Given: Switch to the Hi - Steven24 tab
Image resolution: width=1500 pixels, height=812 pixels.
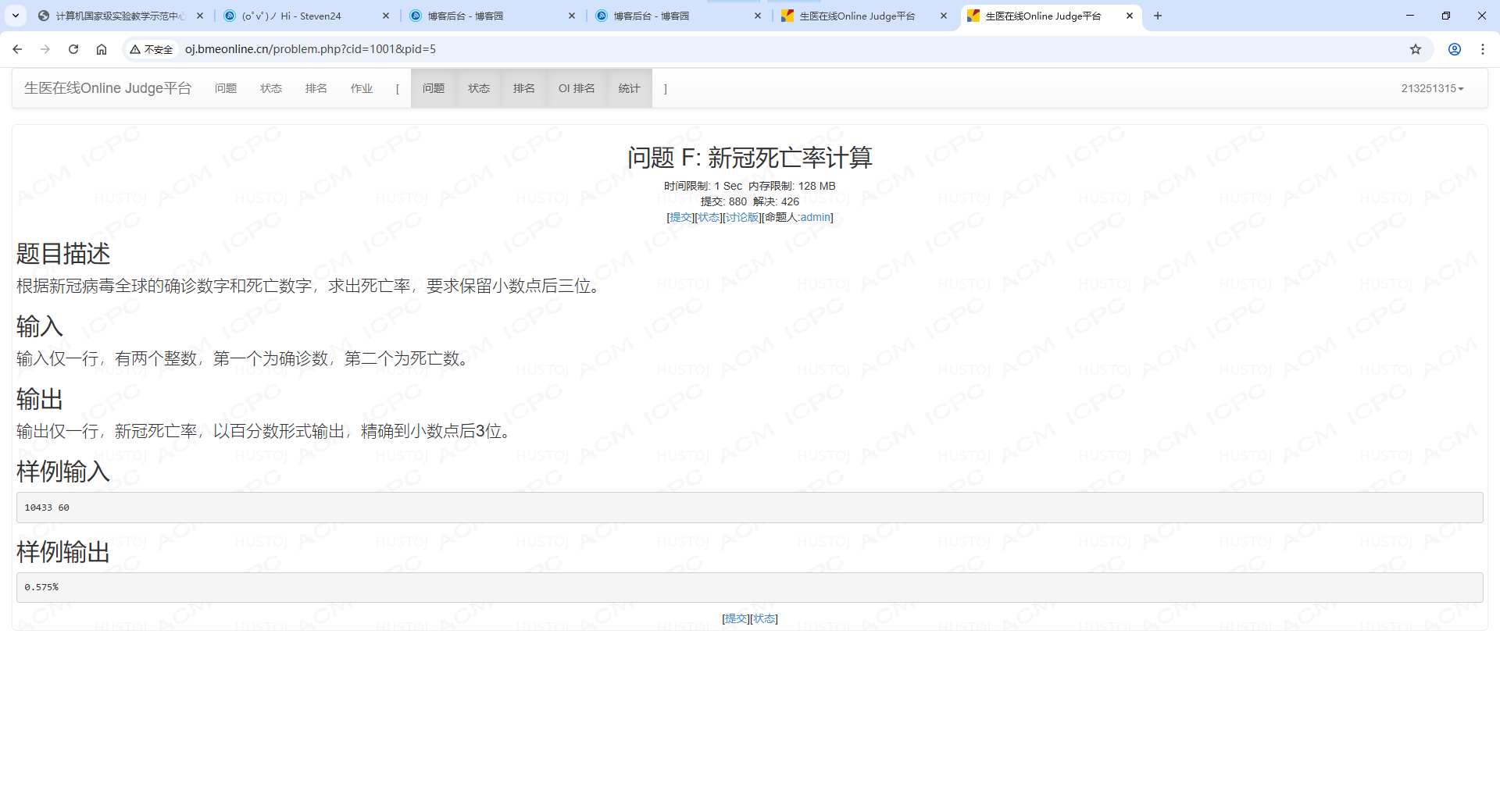Looking at the screenshot, I should click(x=307, y=16).
